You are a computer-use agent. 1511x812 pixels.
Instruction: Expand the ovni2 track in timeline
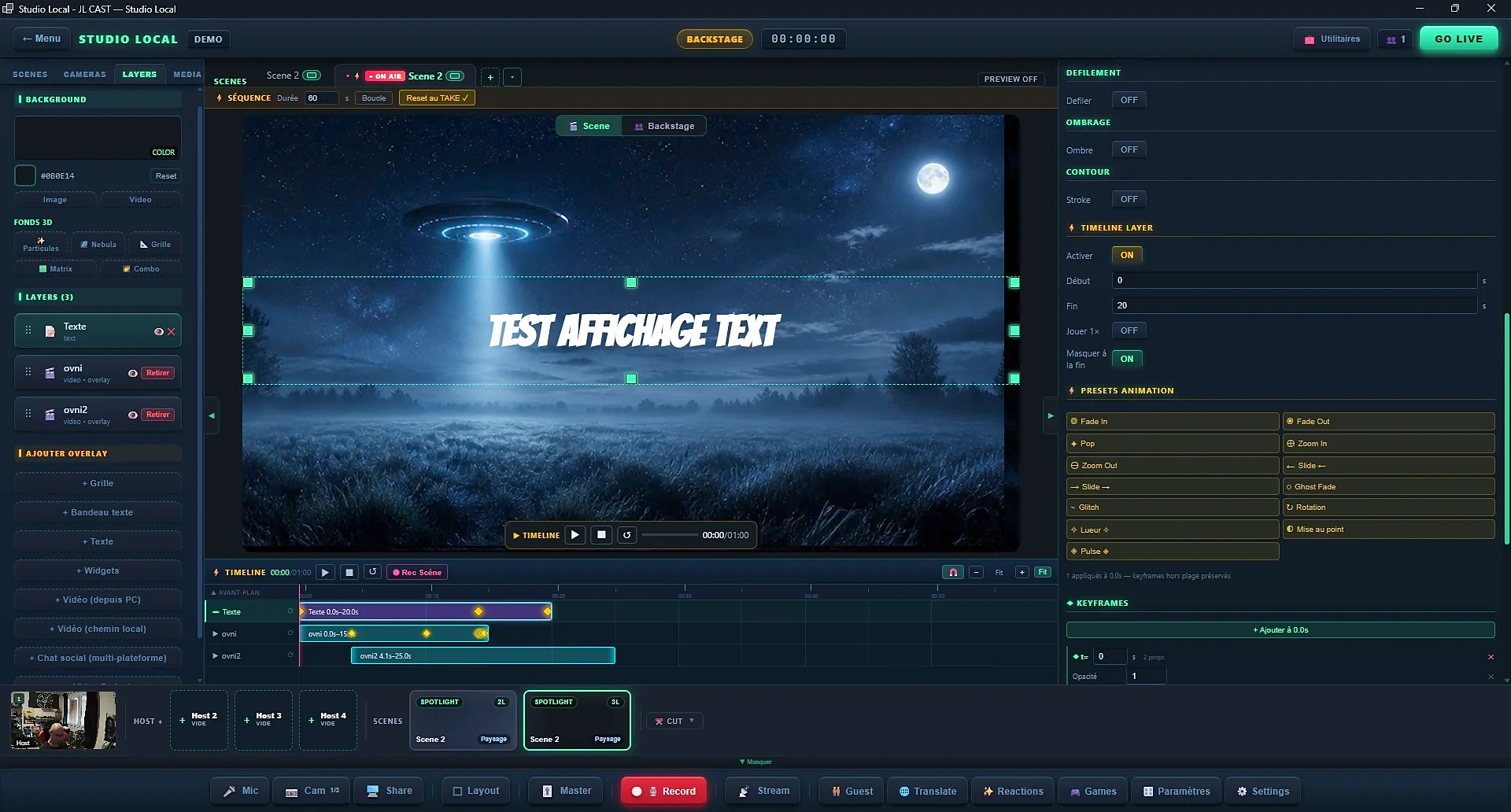(x=216, y=655)
